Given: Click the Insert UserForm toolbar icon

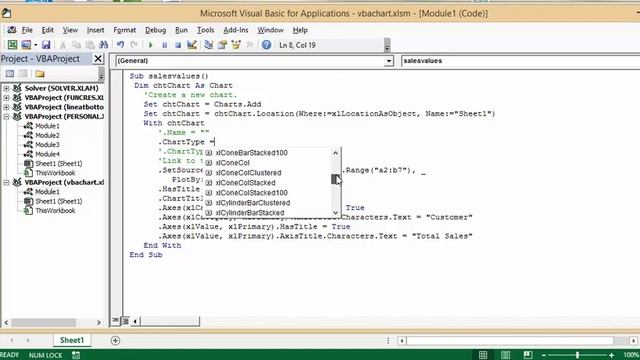Looking at the screenshot, I should click(x=26, y=45).
